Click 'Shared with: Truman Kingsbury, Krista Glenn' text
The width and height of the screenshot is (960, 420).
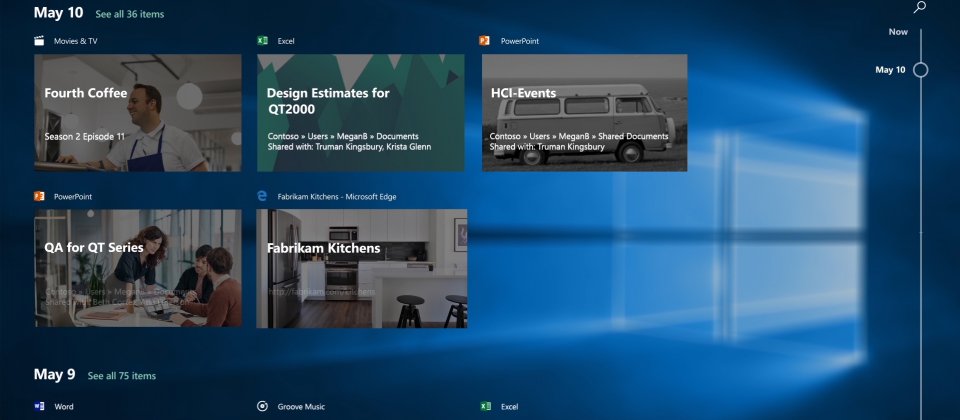pos(349,147)
